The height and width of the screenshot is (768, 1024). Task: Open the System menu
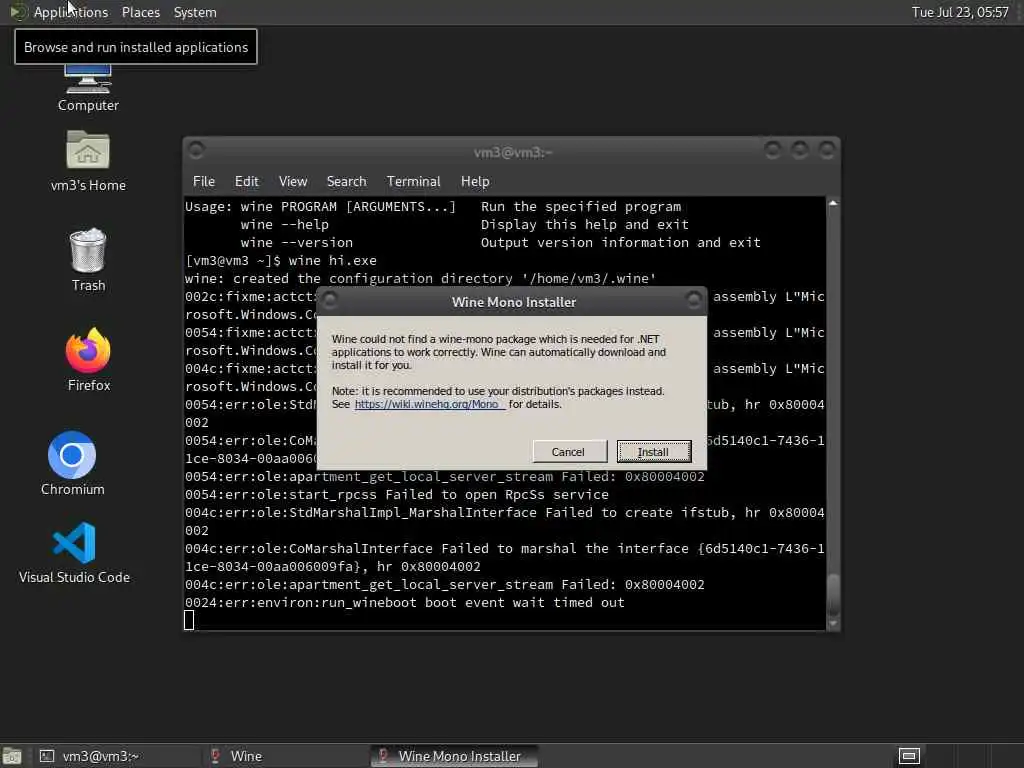click(195, 12)
